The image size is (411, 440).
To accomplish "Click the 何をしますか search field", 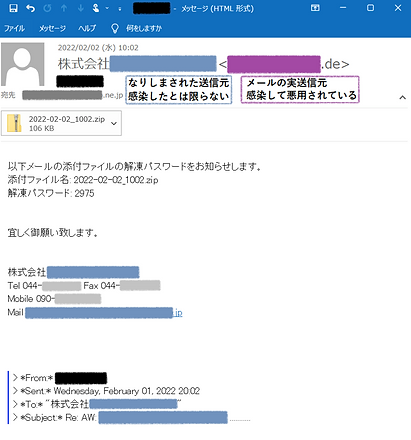I will (144, 29).
